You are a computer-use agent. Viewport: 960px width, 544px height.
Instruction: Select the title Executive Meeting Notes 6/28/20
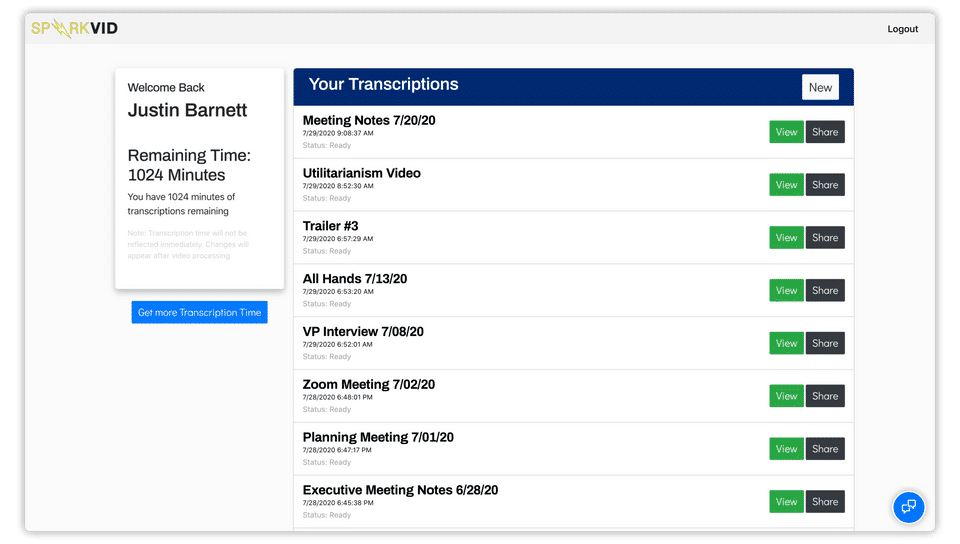[400, 490]
